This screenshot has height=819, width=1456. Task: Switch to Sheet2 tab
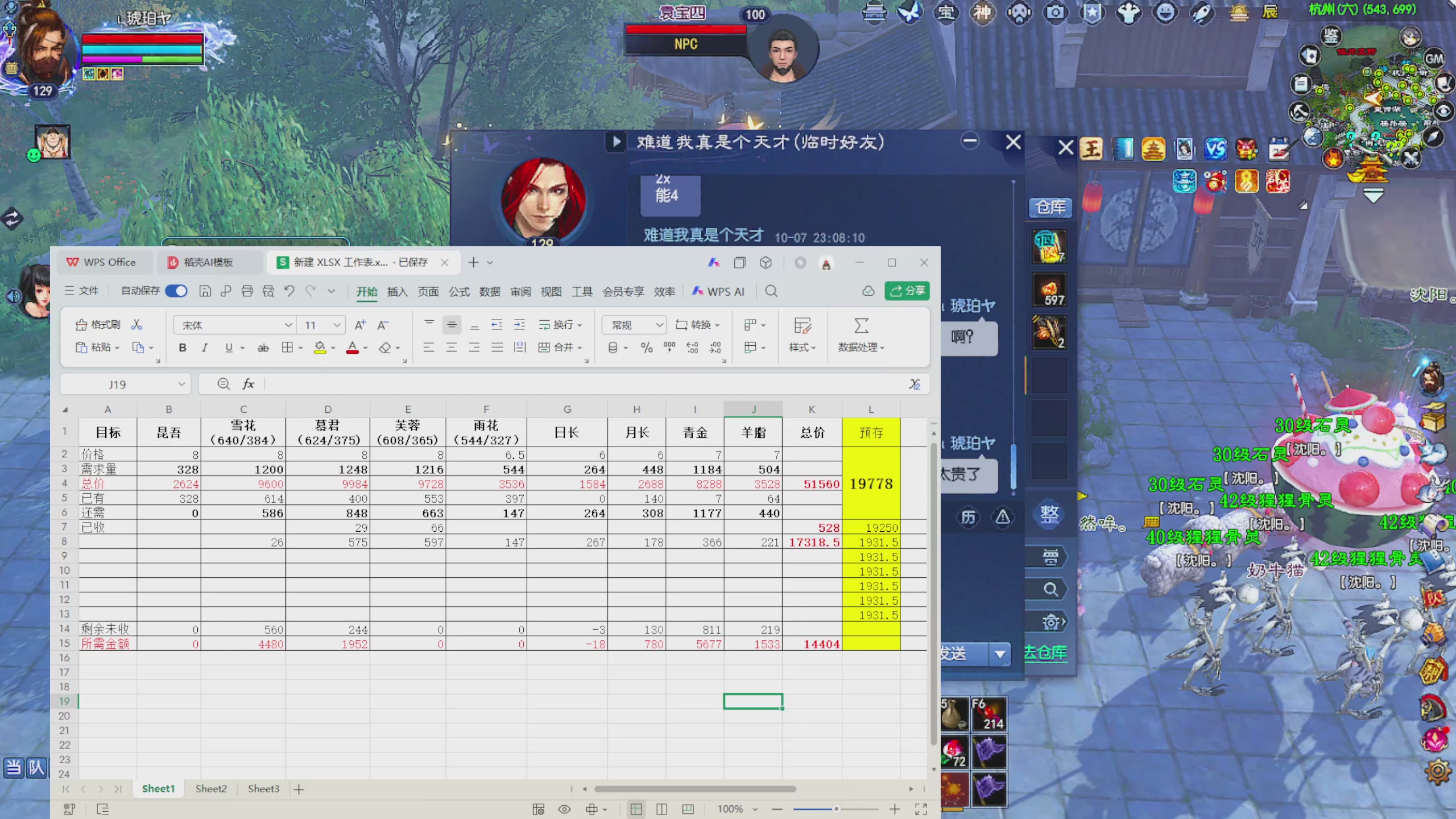[x=211, y=789]
